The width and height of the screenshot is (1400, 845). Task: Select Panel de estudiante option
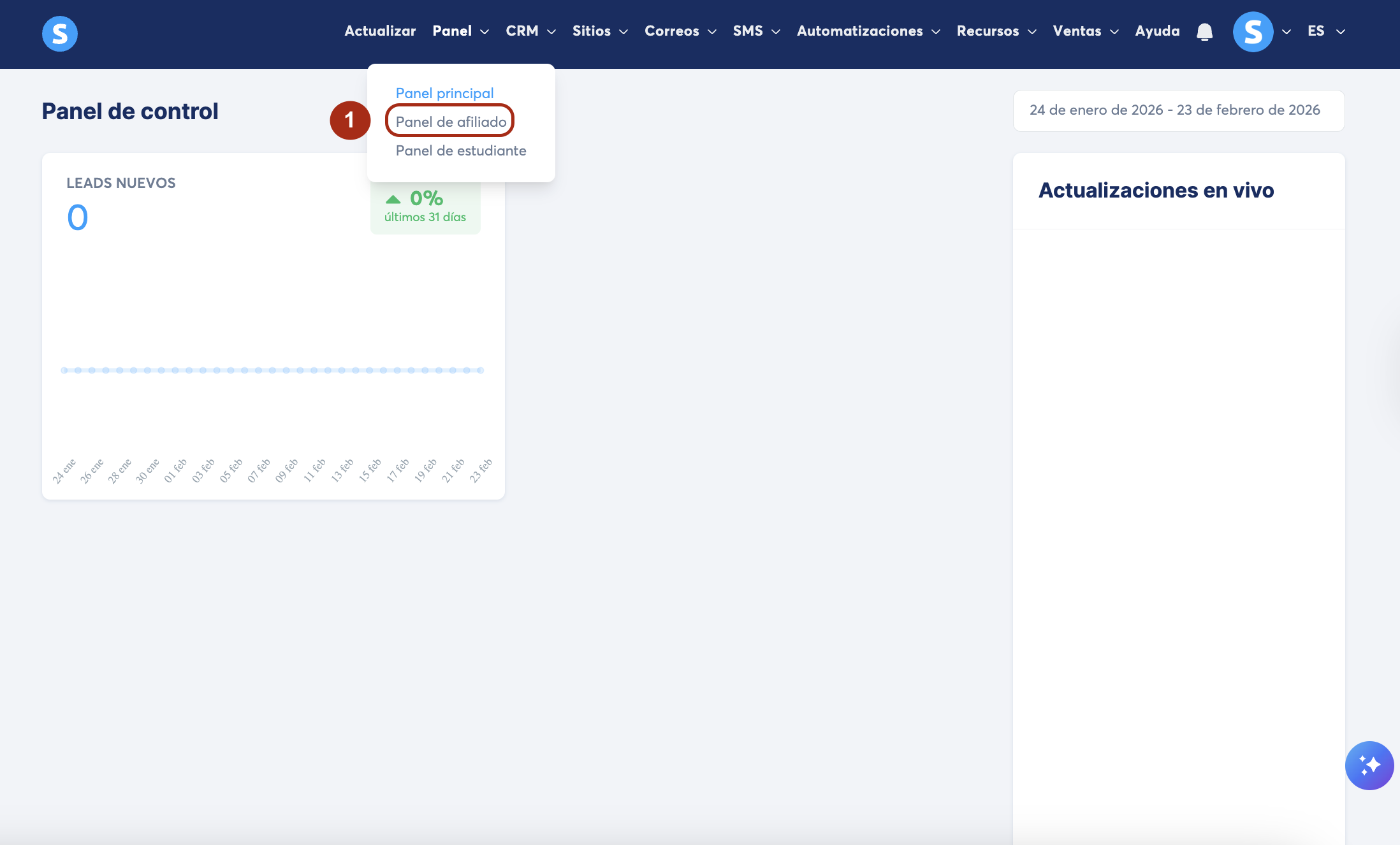point(461,151)
